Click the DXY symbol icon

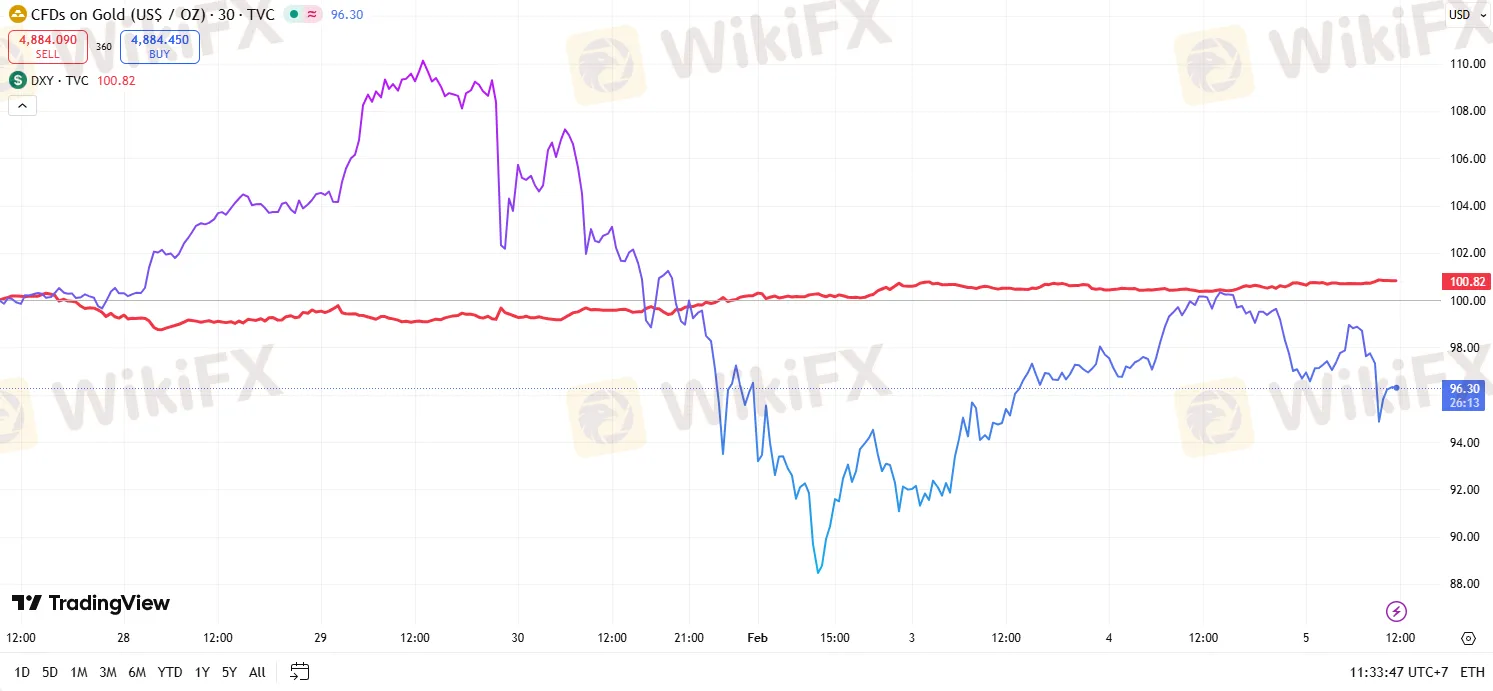click(x=16, y=80)
